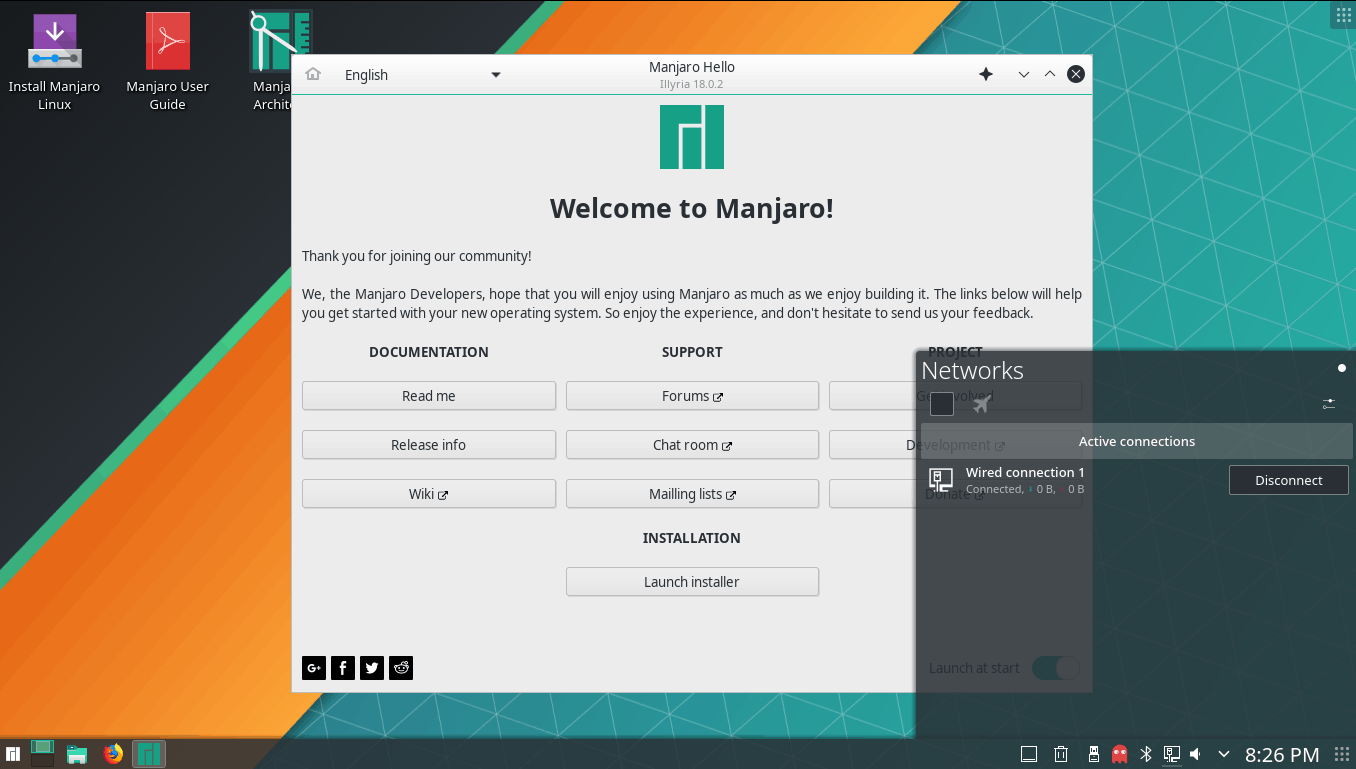The width and height of the screenshot is (1356, 769).
Task: Select the Wired connection 1 entry
Action: (x=1025, y=479)
